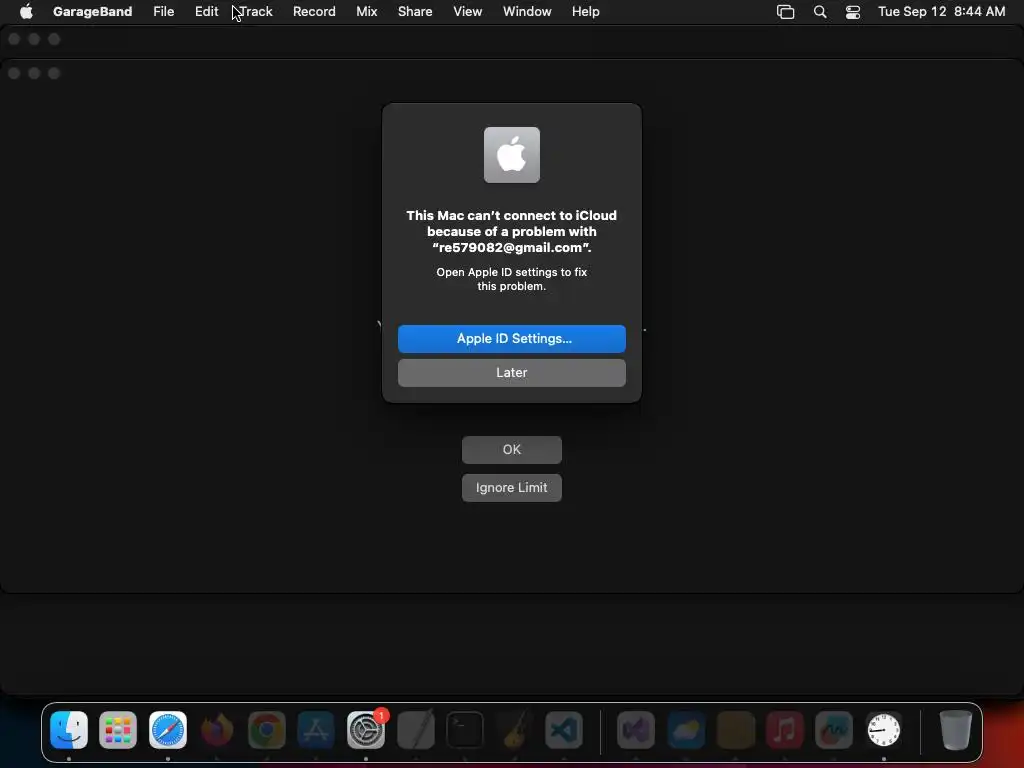Click the Apple logo icon in the dialog

[x=511, y=155]
